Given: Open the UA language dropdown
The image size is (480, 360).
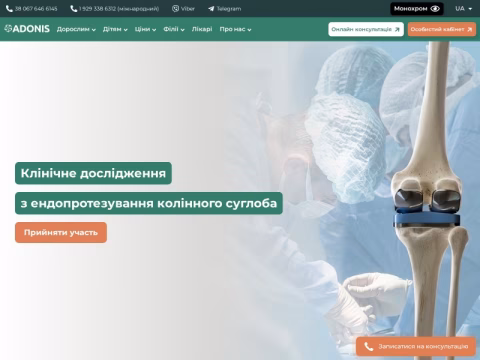Looking at the screenshot, I should point(463,9).
